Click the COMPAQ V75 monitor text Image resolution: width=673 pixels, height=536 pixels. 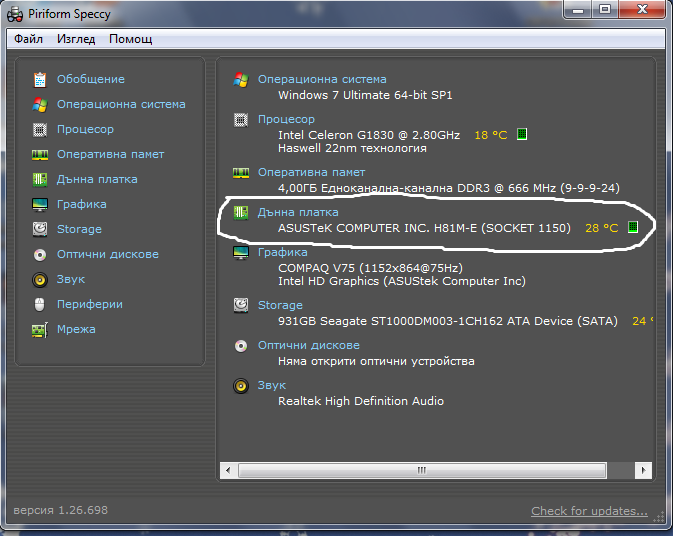click(370, 268)
